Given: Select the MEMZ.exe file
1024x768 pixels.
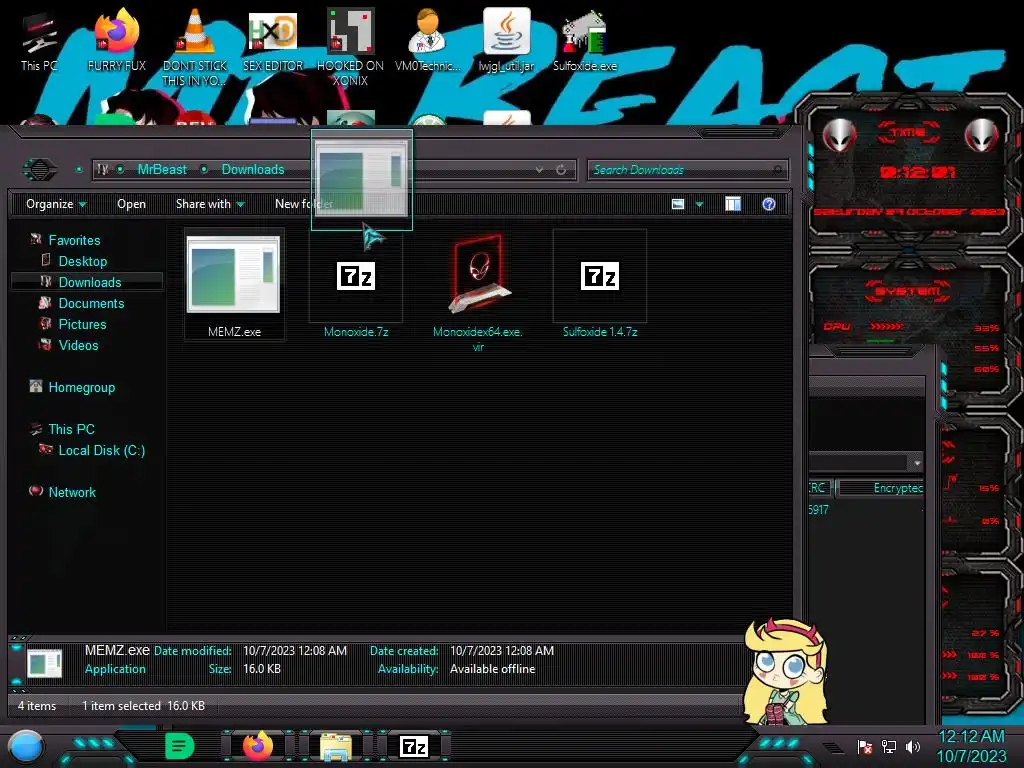Looking at the screenshot, I should point(234,285).
